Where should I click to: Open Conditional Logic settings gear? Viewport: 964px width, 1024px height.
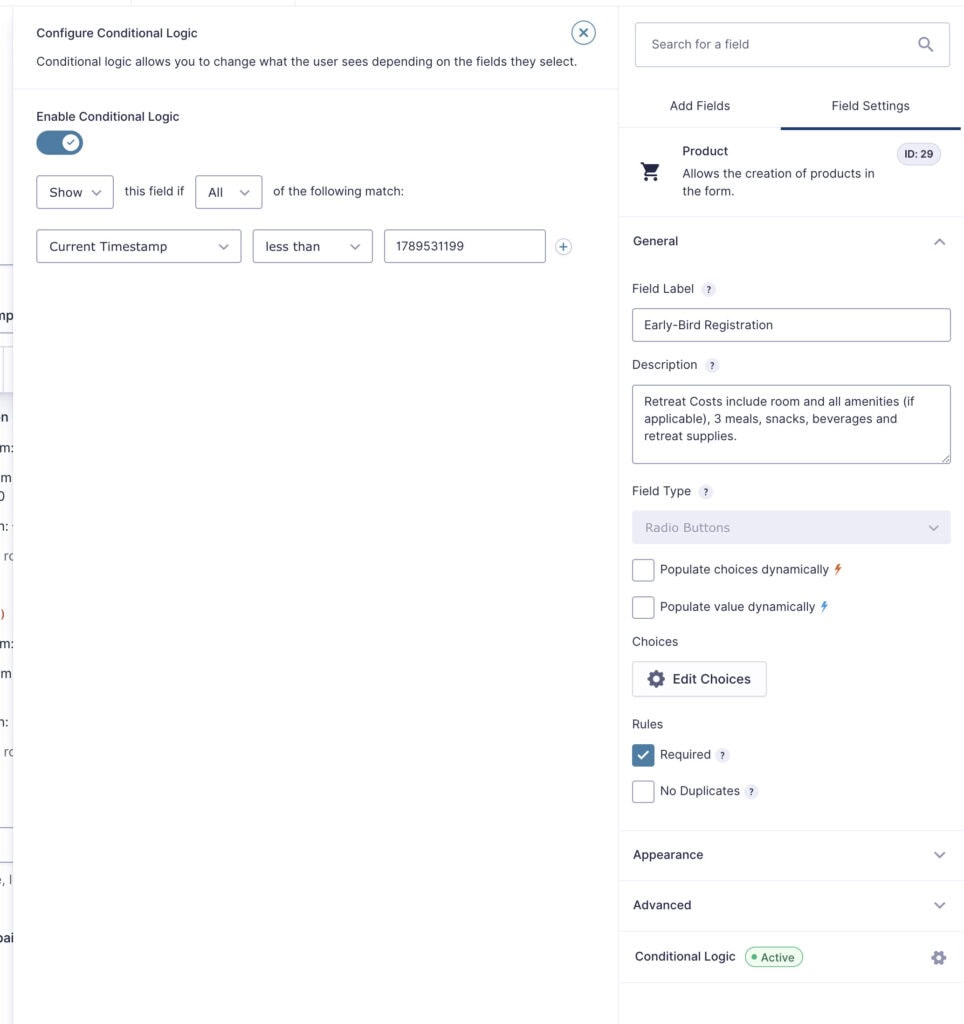pyautogui.click(x=939, y=957)
